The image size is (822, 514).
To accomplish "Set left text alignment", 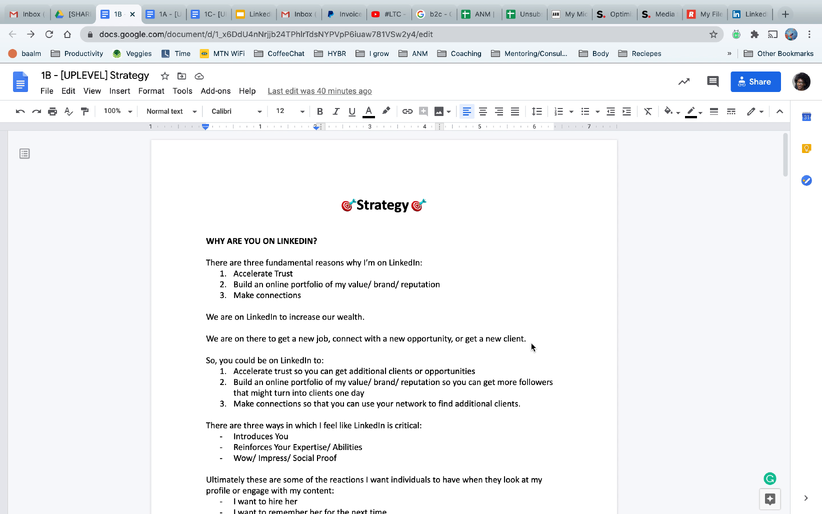I will (467, 111).
